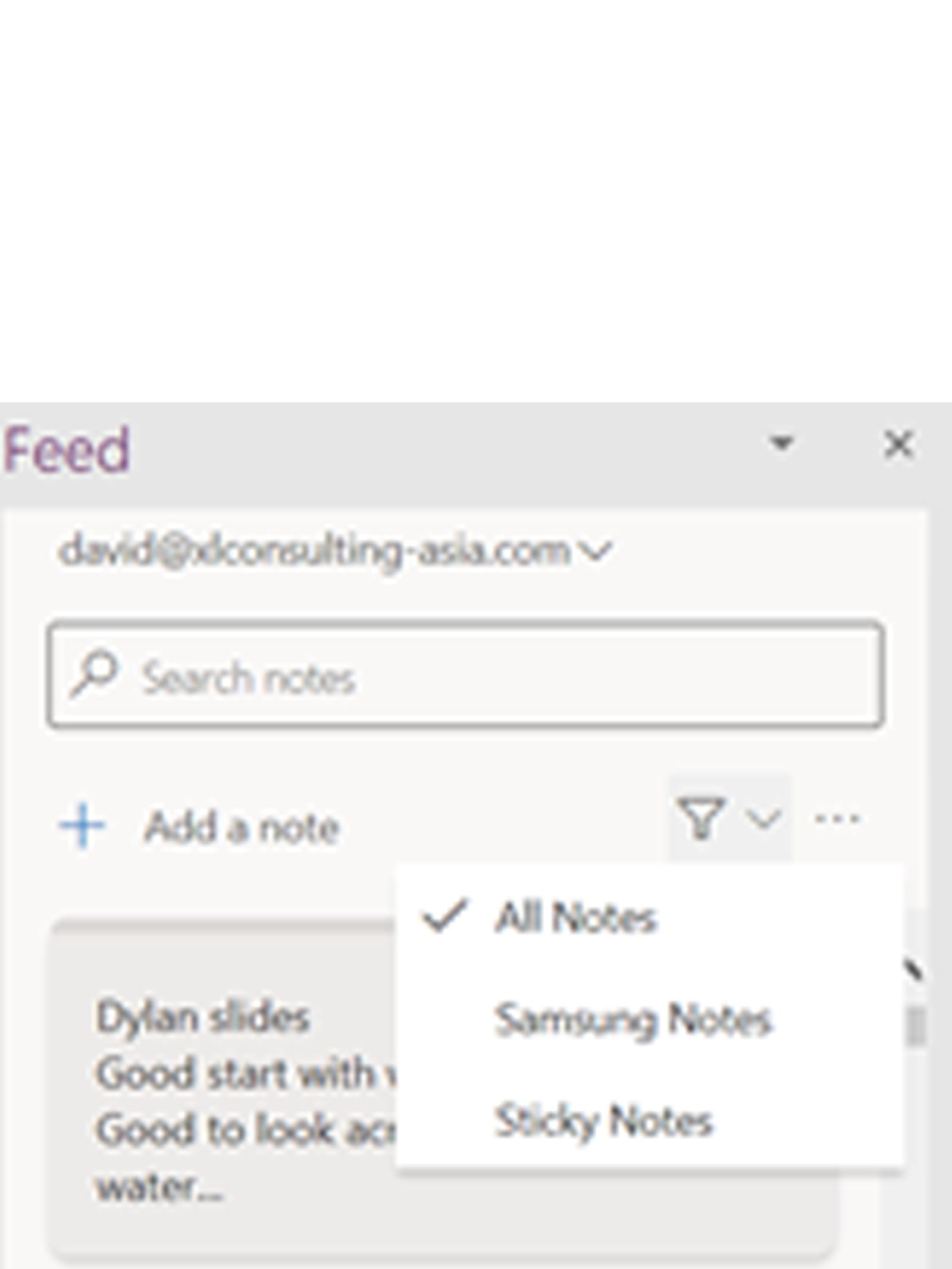Open the Feed pane options arrow

click(x=781, y=443)
